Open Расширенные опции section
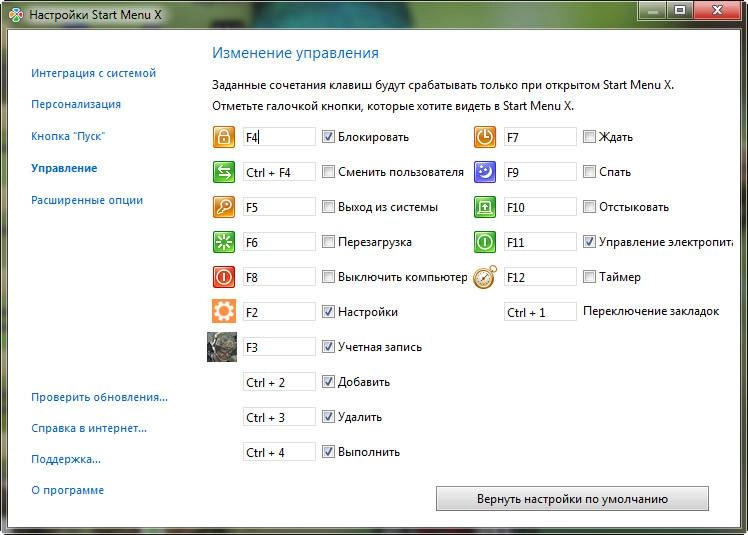Image resolution: width=748 pixels, height=535 pixels. [87, 200]
